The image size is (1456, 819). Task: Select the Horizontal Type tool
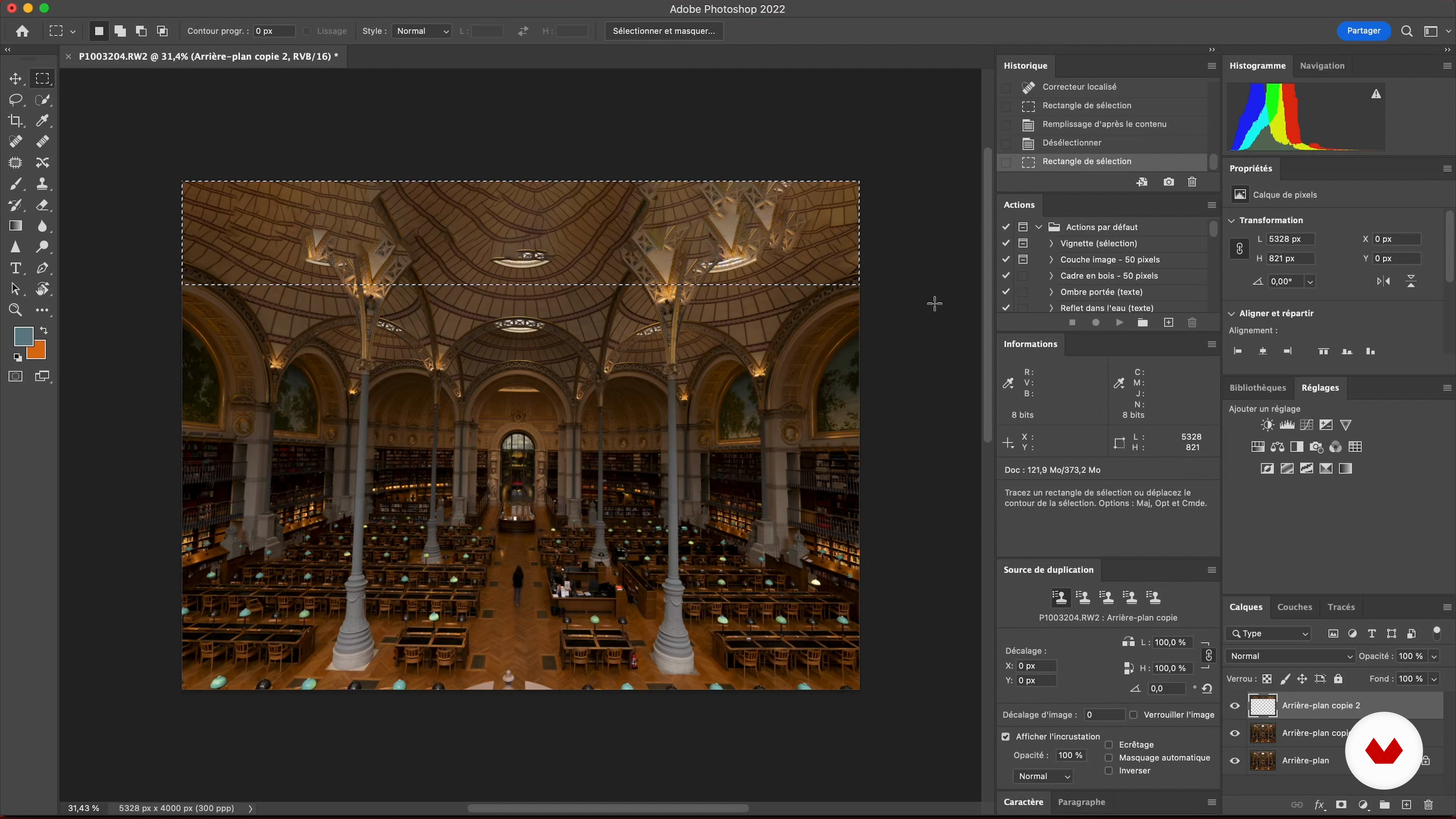15,268
